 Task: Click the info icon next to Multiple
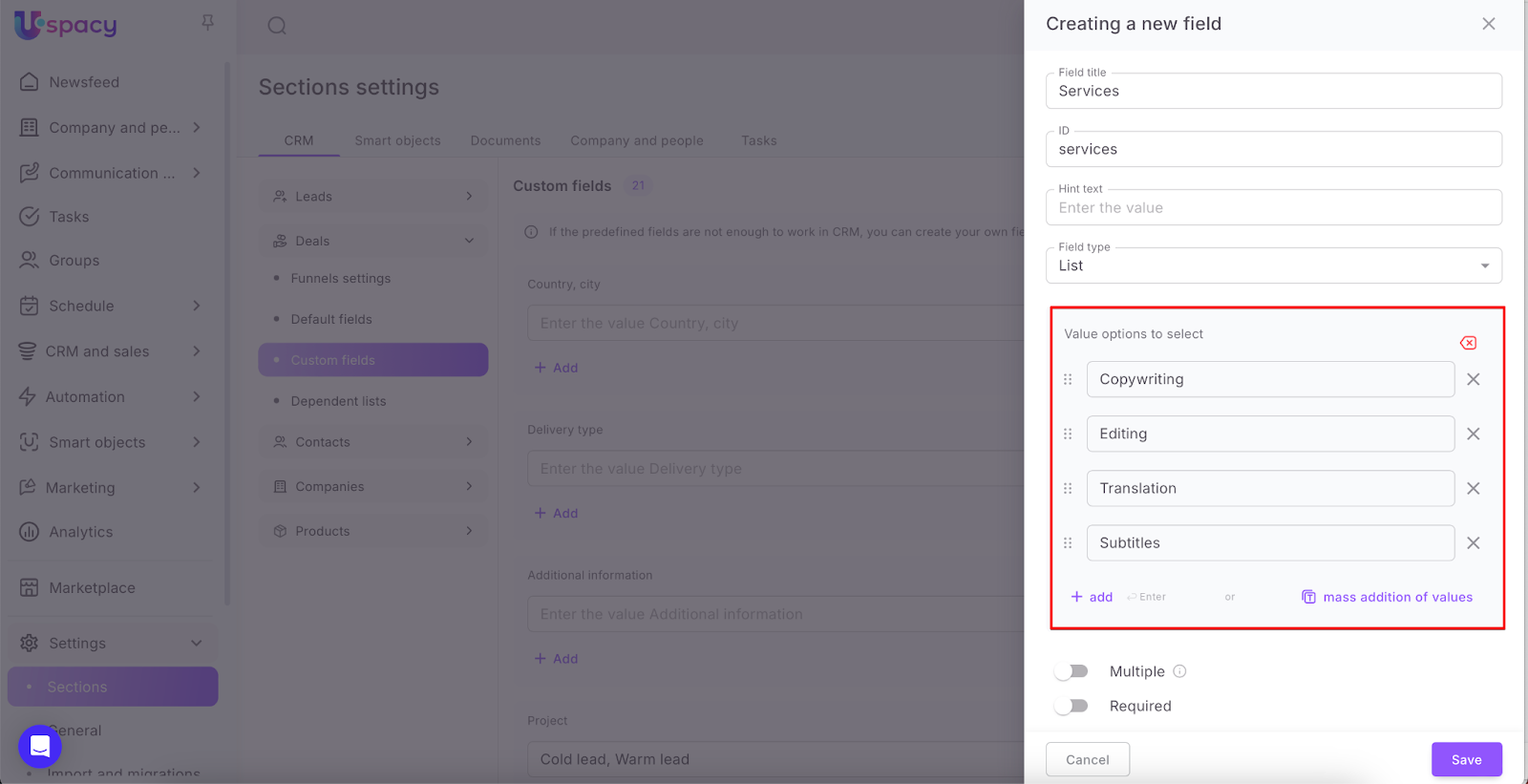[1179, 671]
